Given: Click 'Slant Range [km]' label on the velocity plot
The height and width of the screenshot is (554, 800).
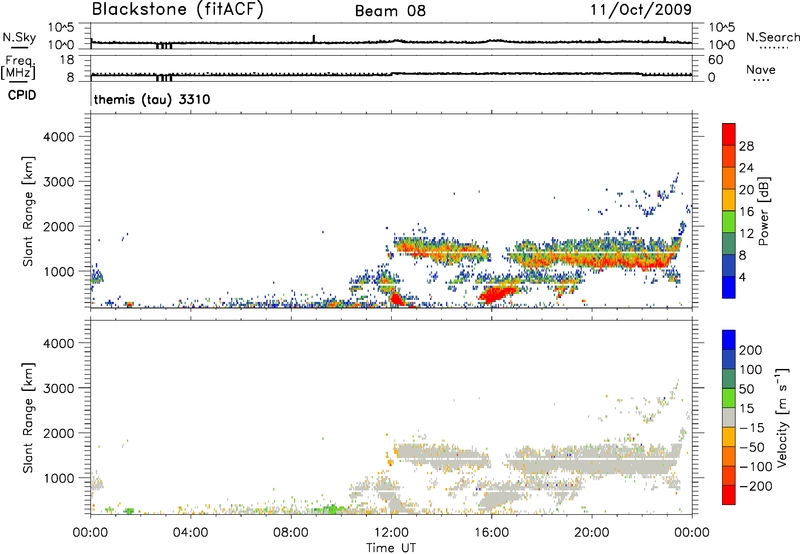Looking at the screenshot, I should (x=28, y=417).
